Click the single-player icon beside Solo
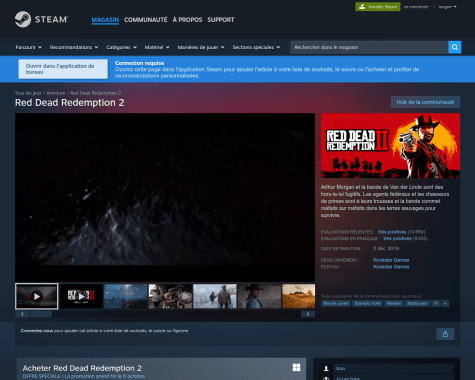 click(326, 368)
